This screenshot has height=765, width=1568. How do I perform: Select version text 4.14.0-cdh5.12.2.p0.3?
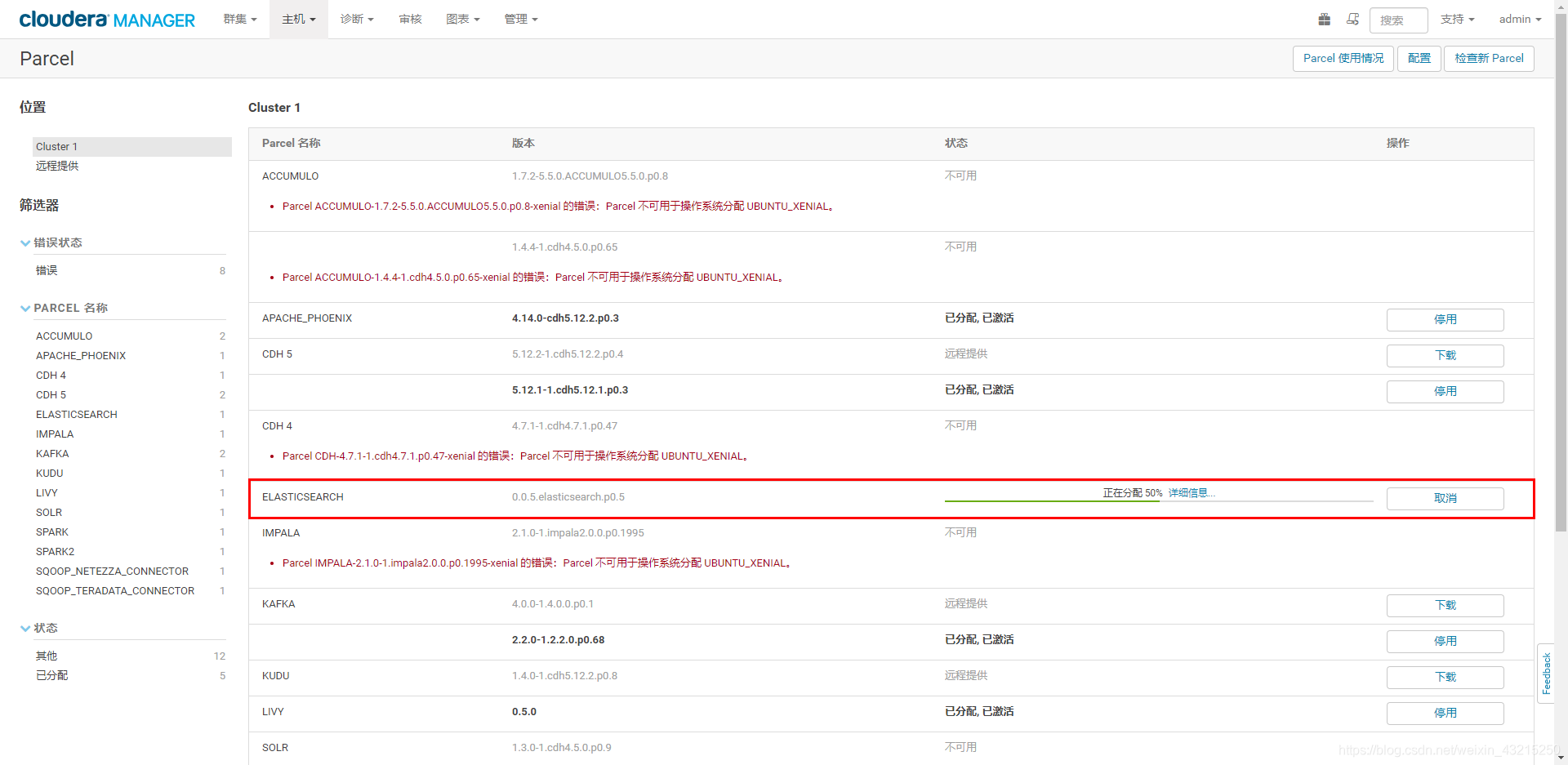coord(565,318)
